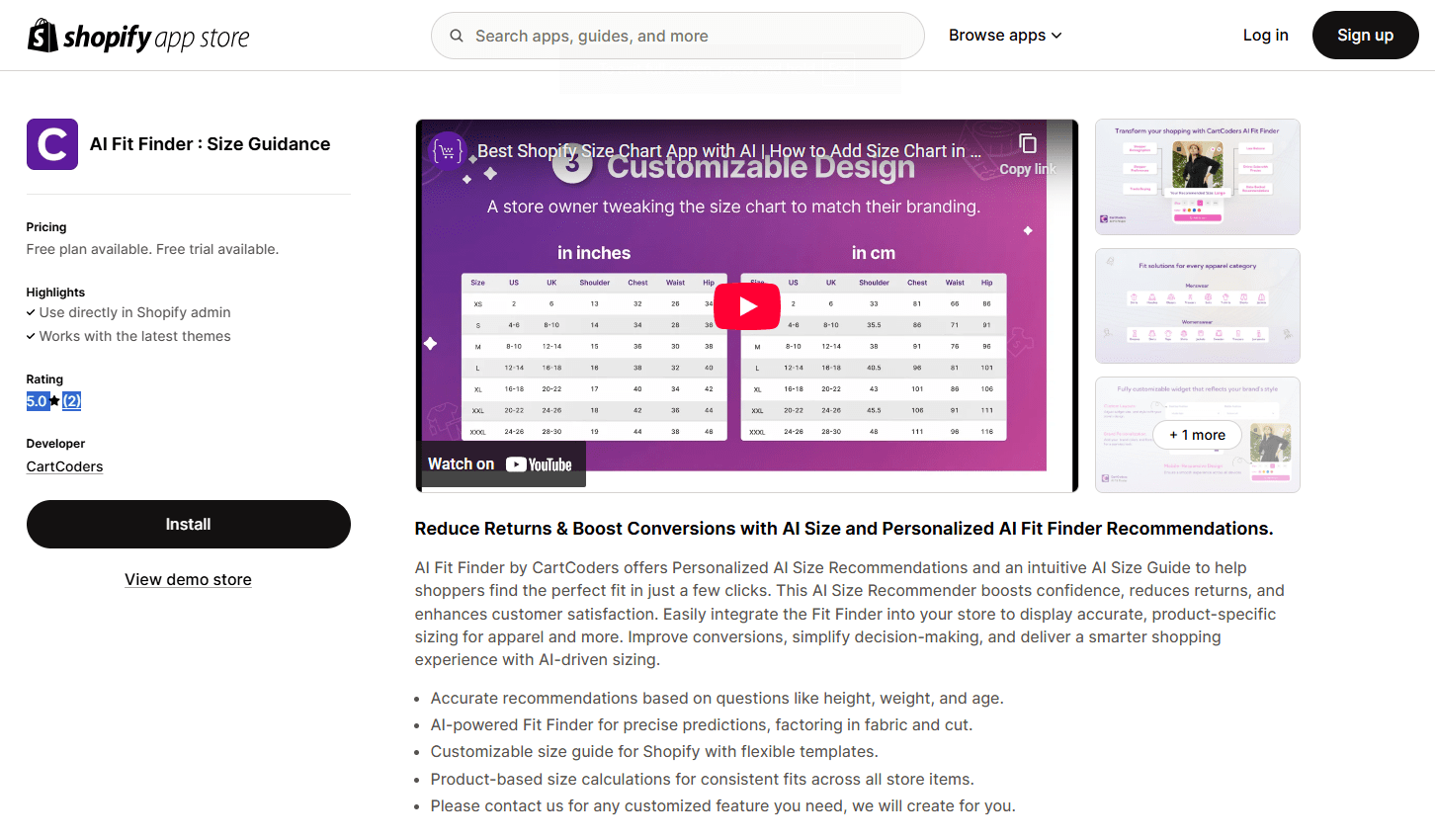1435x840 pixels.
Task: Open video on YouTube via Watch on logo
Action: (540, 464)
